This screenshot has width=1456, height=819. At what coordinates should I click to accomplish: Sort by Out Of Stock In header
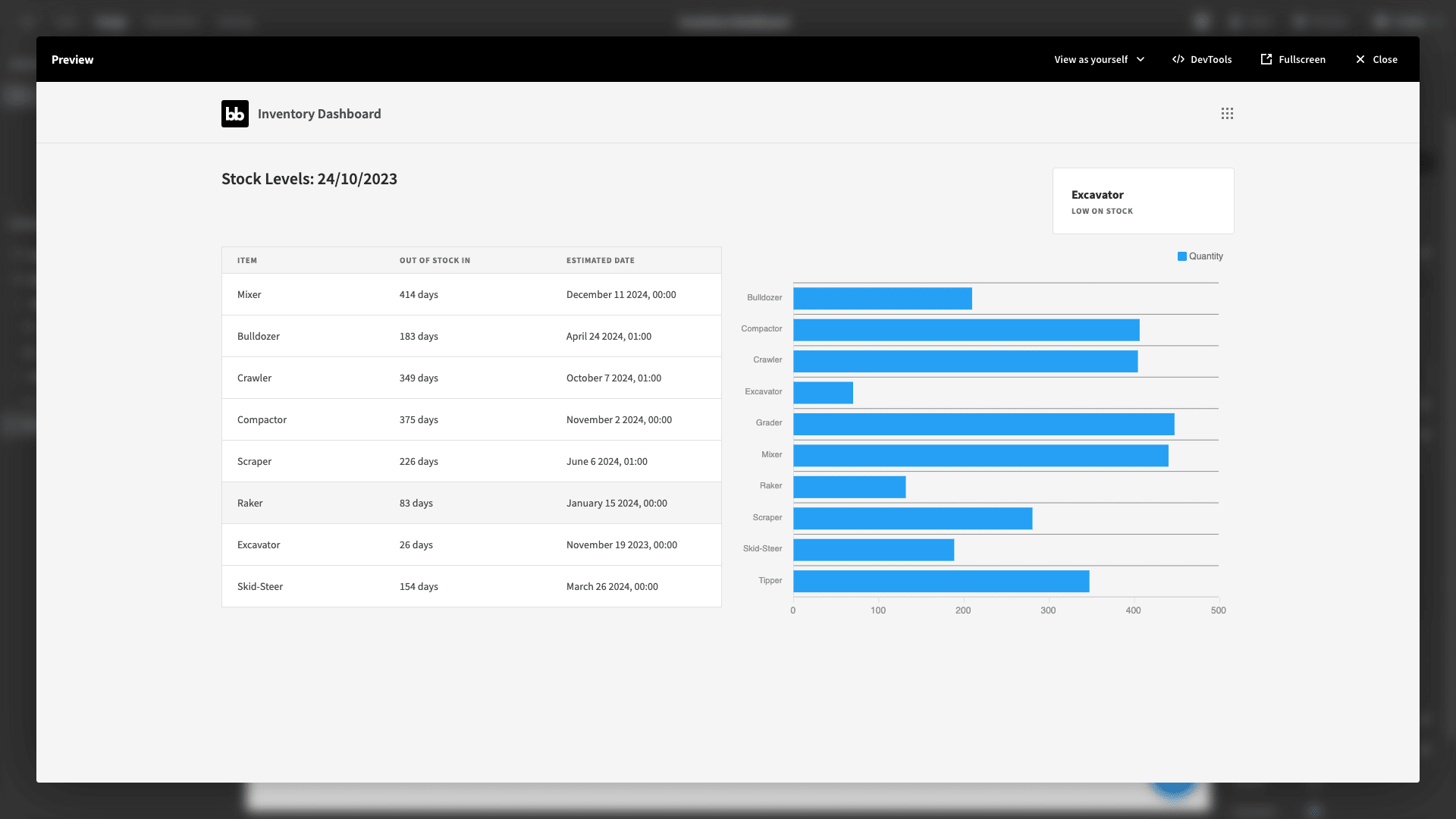[x=435, y=260]
